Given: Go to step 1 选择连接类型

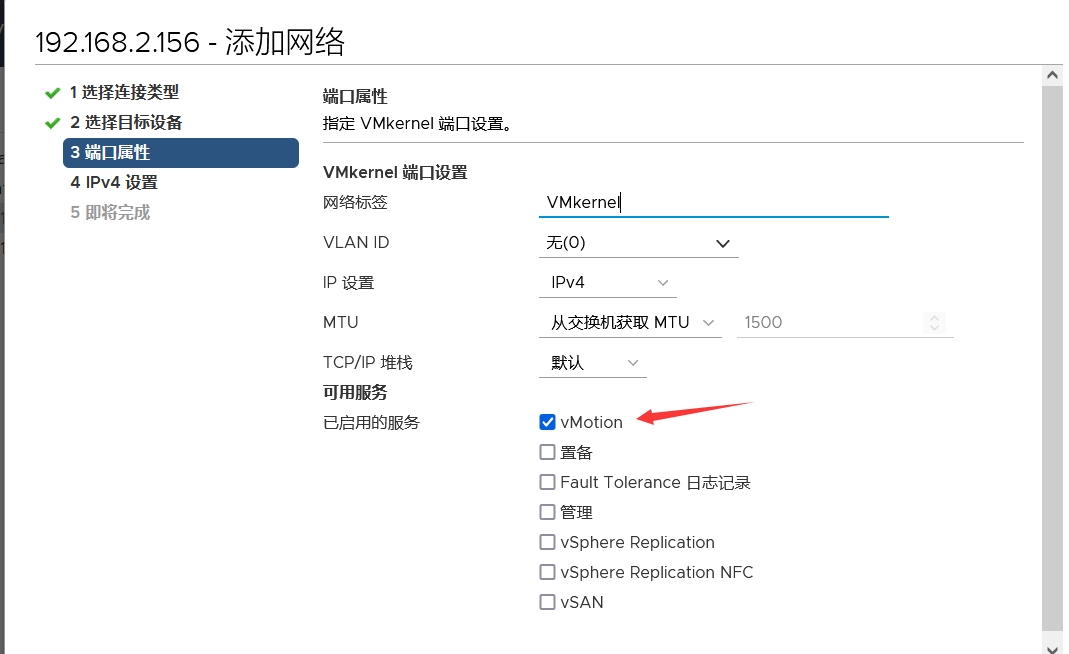Looking at the screenshot, I should coord(124,92).
